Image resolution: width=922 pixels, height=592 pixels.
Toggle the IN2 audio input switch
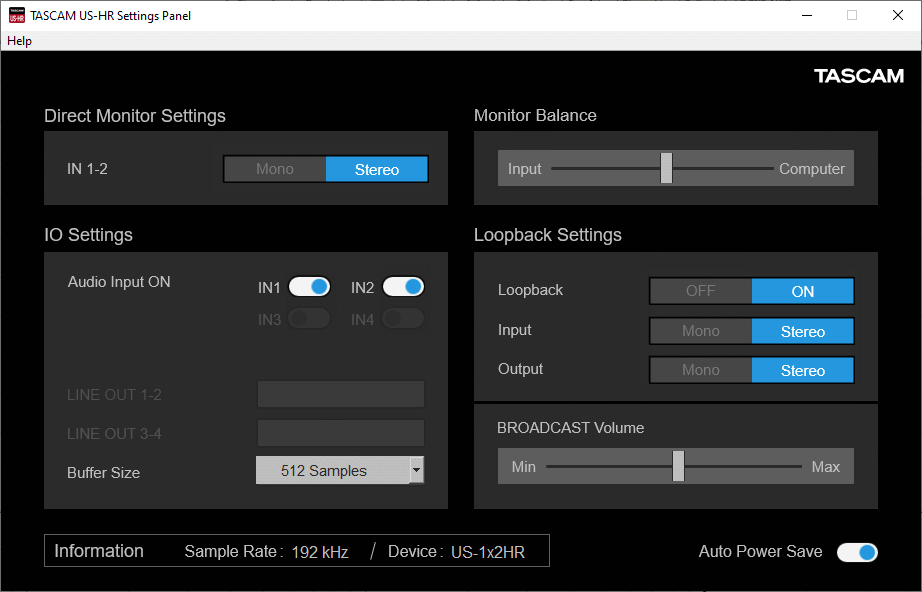pyautogui.click(x=403, y=287)
